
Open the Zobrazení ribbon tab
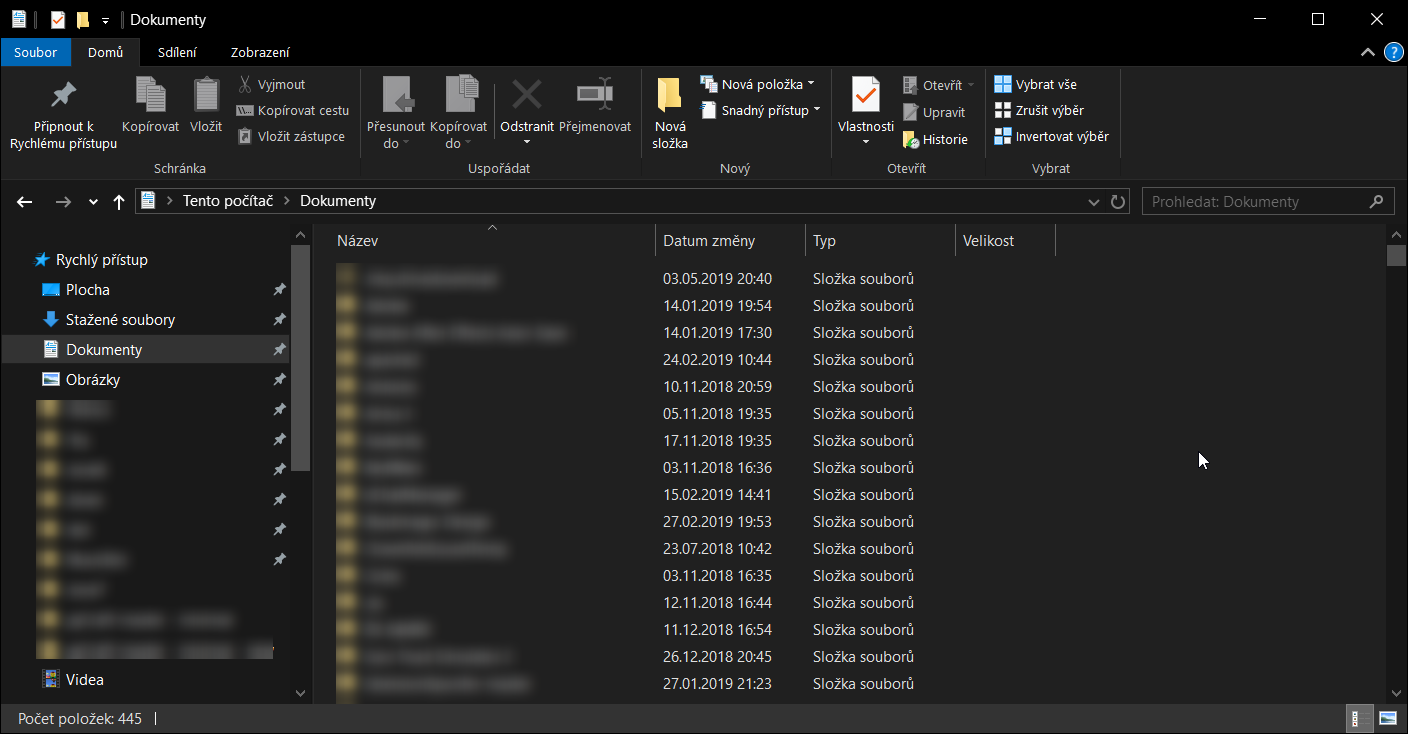tap(260, 52)
